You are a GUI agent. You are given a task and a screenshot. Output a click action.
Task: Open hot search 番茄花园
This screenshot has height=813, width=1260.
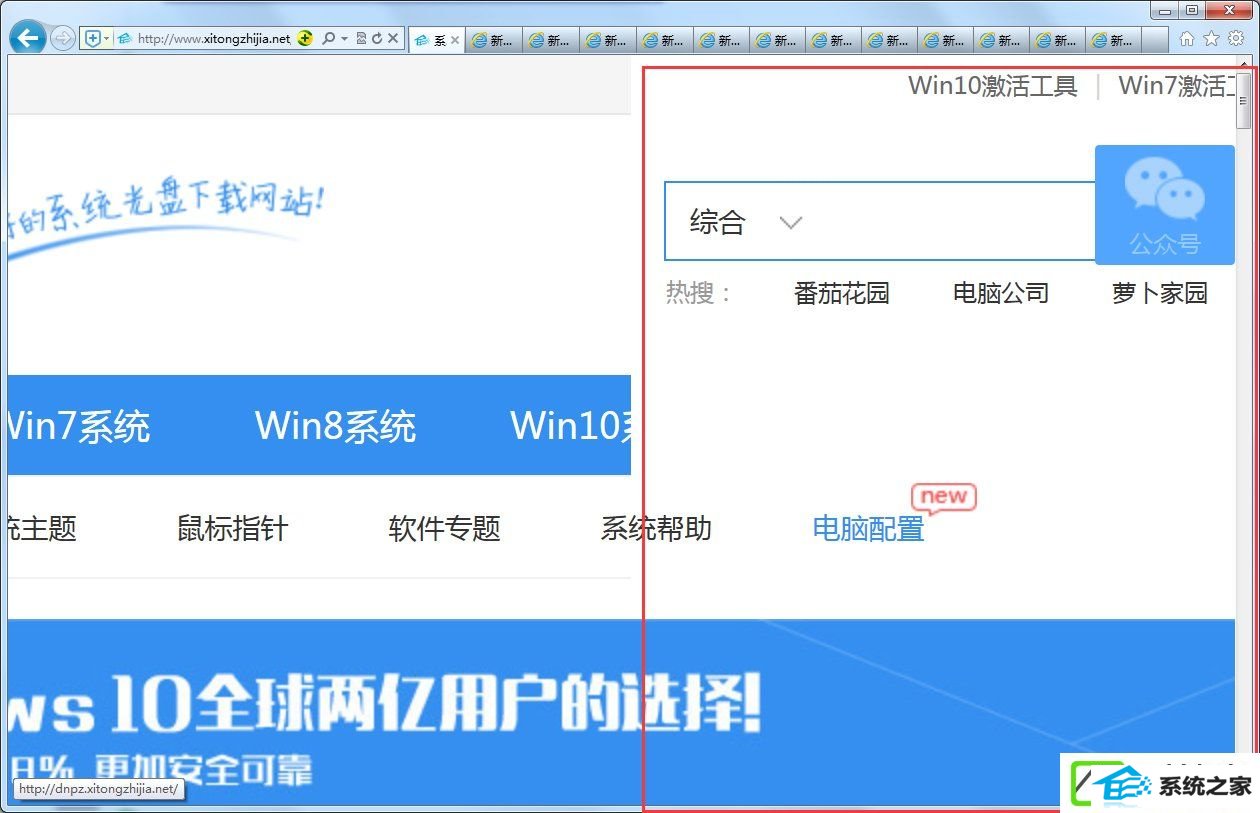tap(841, 293)
